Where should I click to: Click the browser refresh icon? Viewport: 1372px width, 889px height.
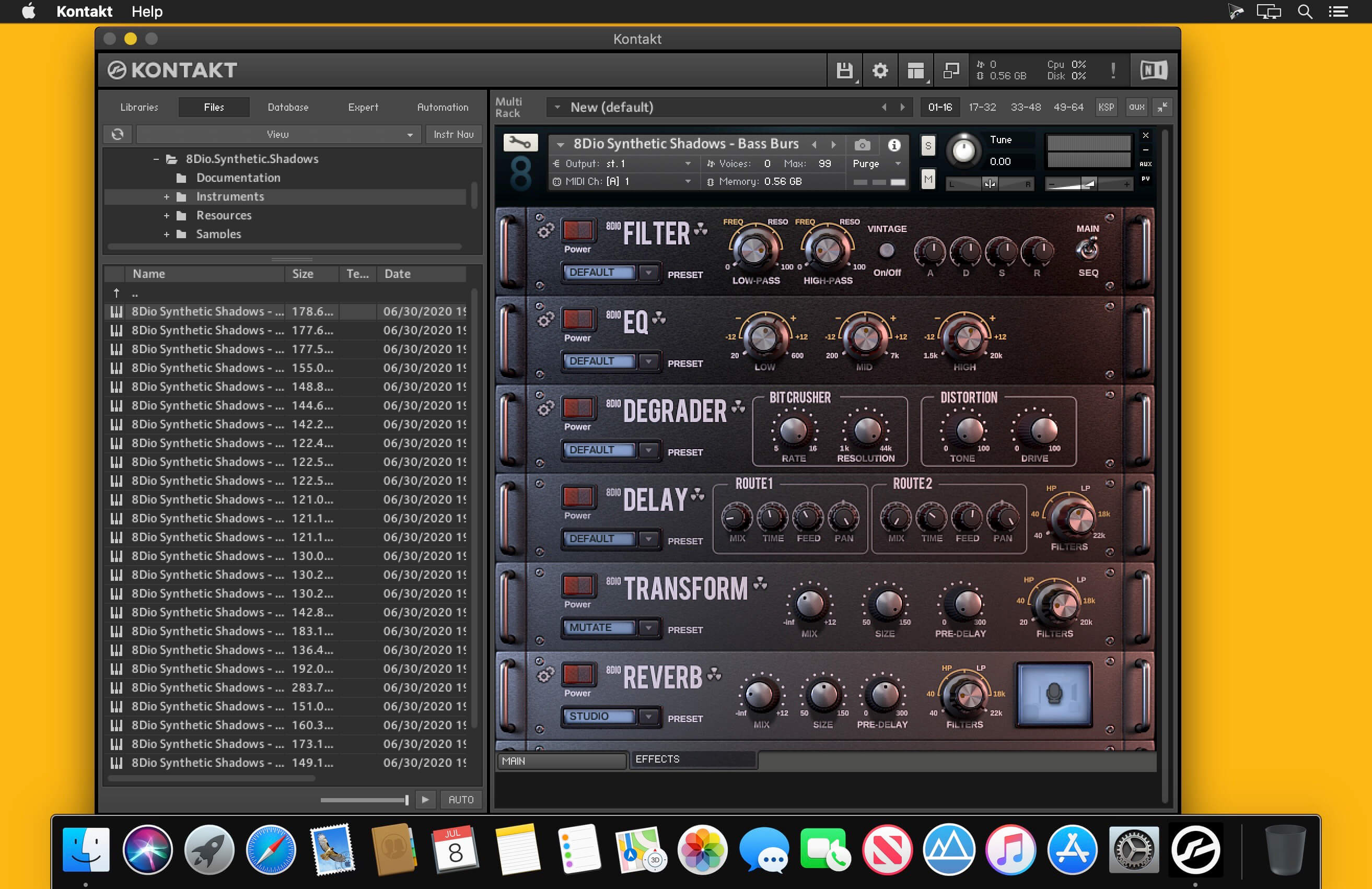tap(118, 134)
